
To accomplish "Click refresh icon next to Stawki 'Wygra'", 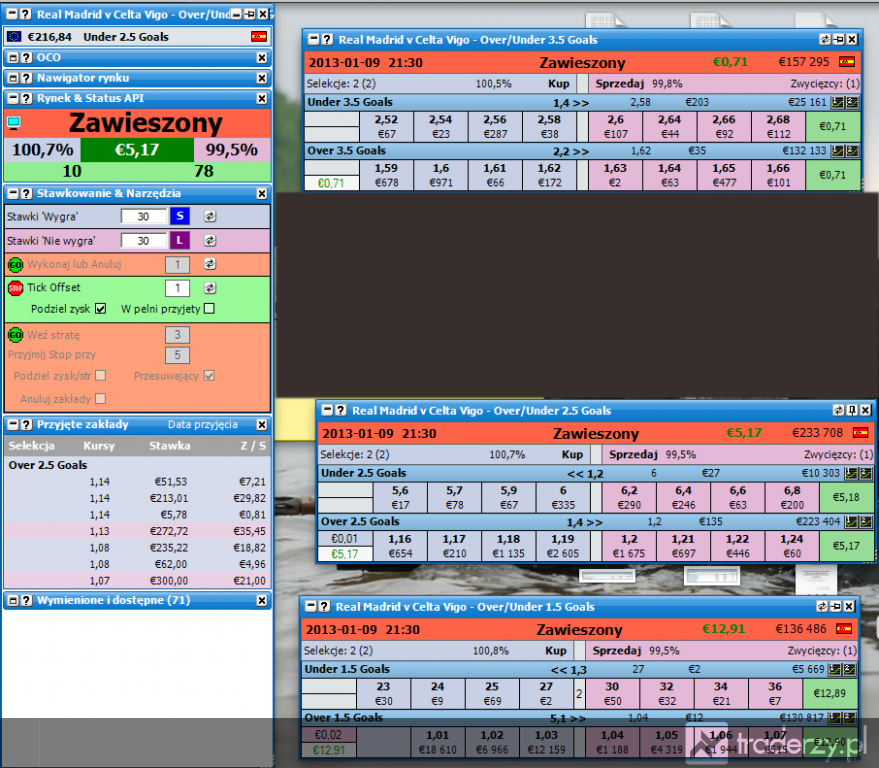I will 210,216.
